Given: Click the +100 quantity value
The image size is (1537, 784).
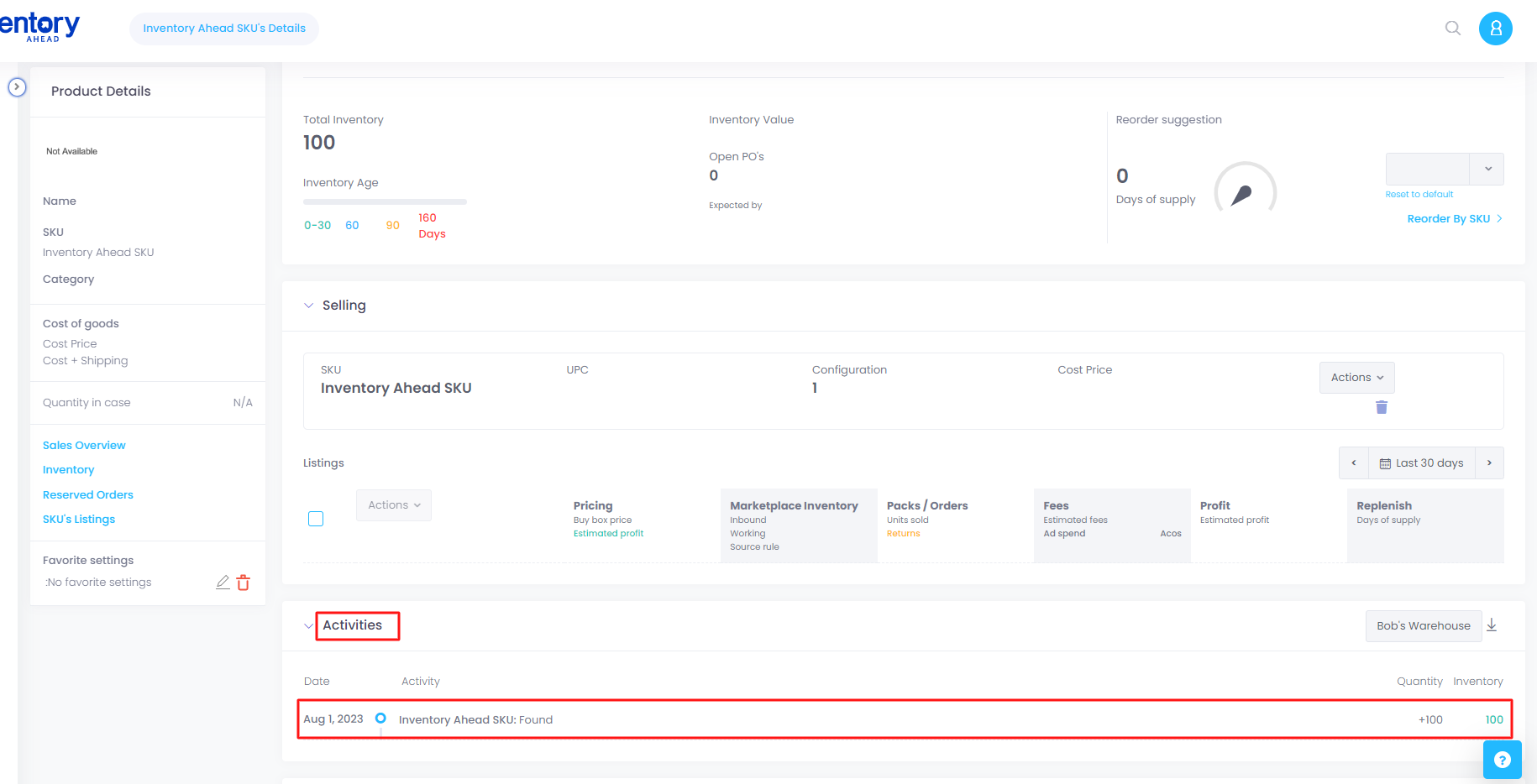Looking at the screenshot, I should [1430, 720].
